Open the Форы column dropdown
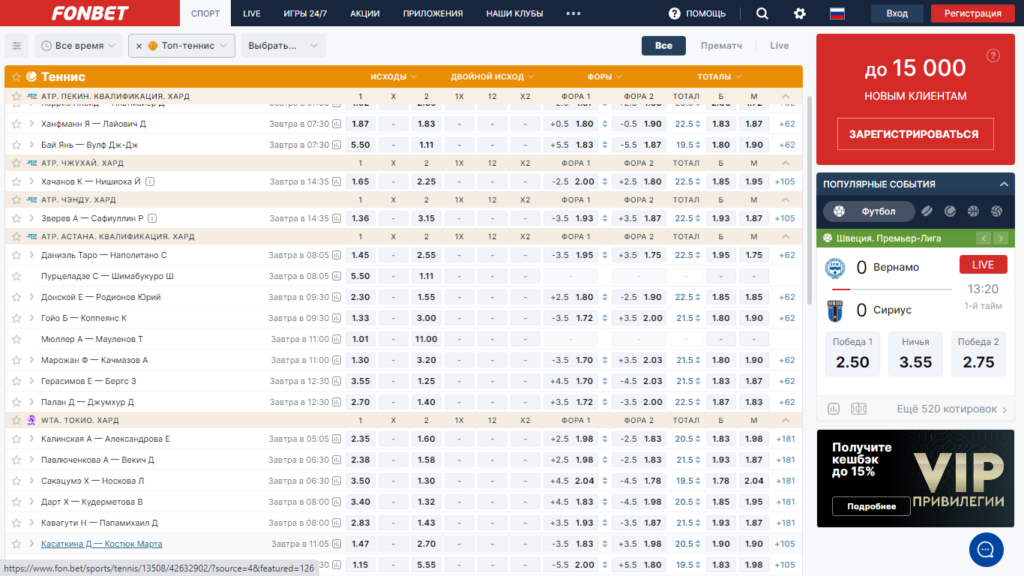Image resolution: width=1024 pixels, height=576 pixels. [604, 77]
